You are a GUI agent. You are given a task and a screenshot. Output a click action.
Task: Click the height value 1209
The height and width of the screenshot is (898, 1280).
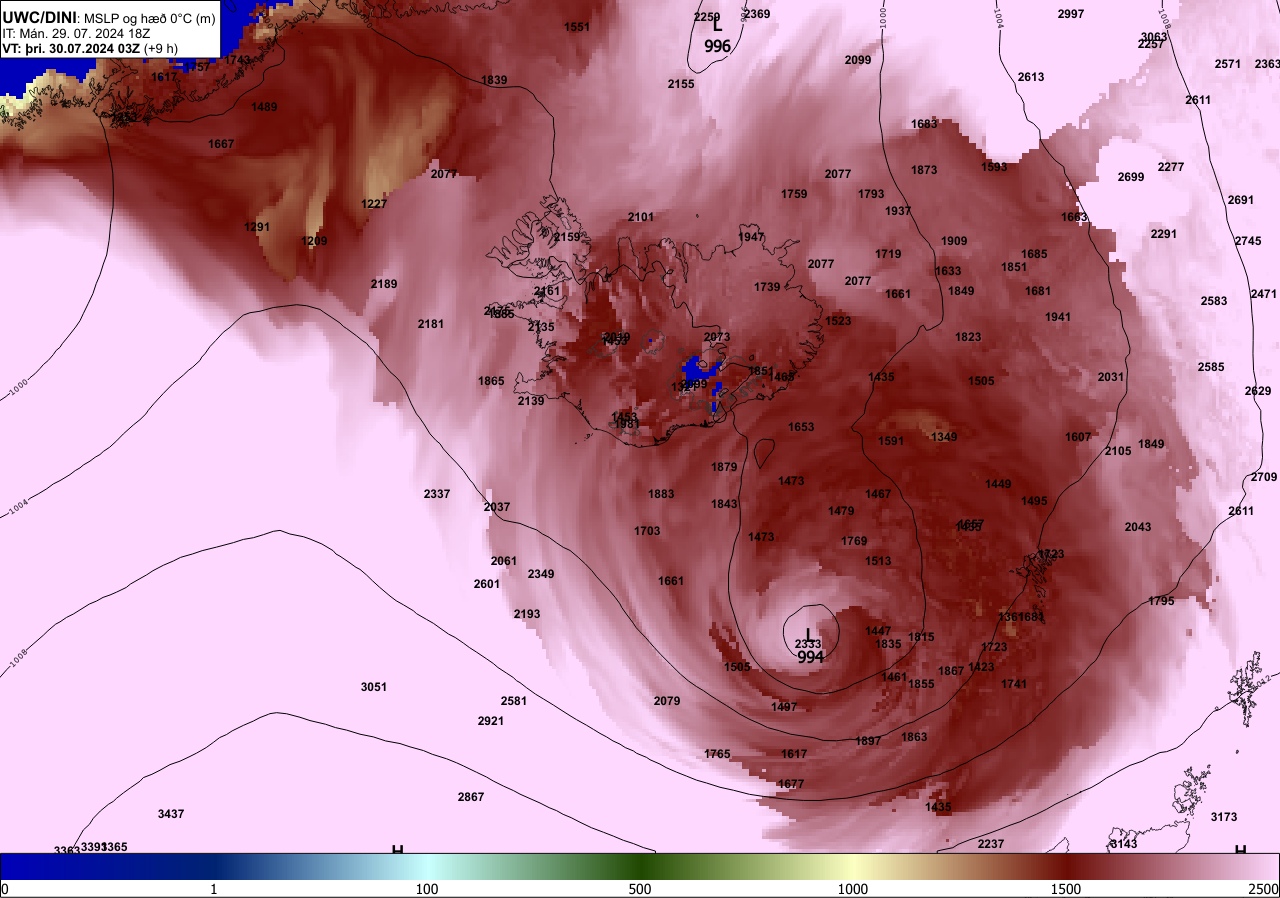(x=314, y=241)
